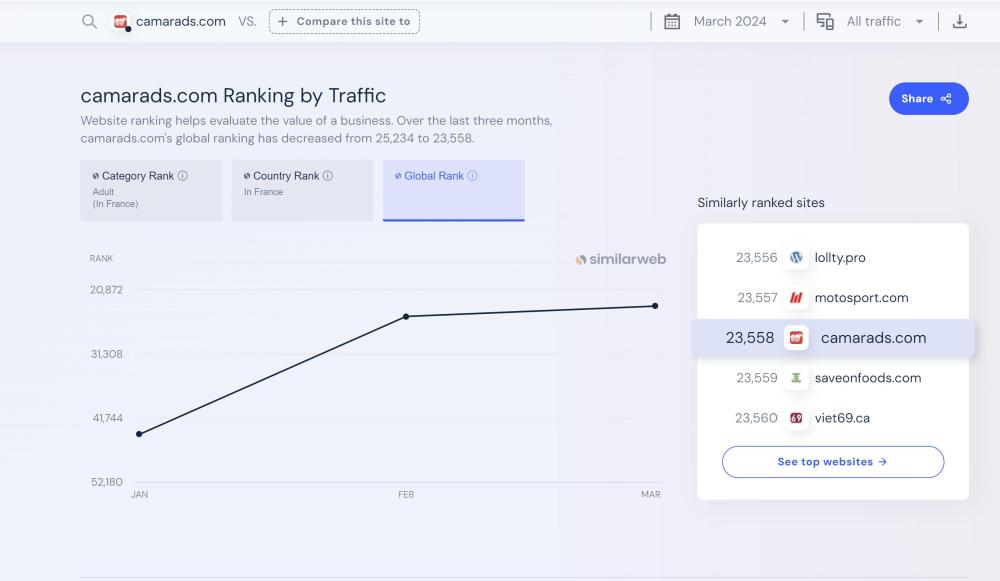This screenshot has width=1000, height=581.
Task: Open the viet69.ca similar site entry
Action: pos(841,418)
